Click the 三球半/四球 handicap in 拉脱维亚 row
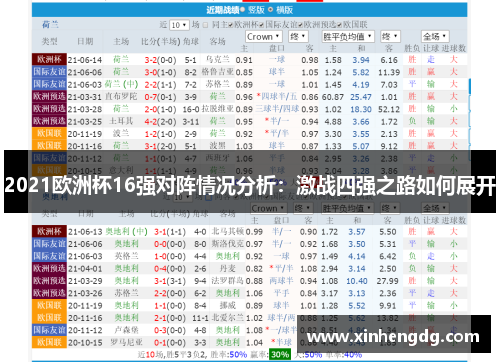Screen dimensions: 500x362 pos(277,109)
